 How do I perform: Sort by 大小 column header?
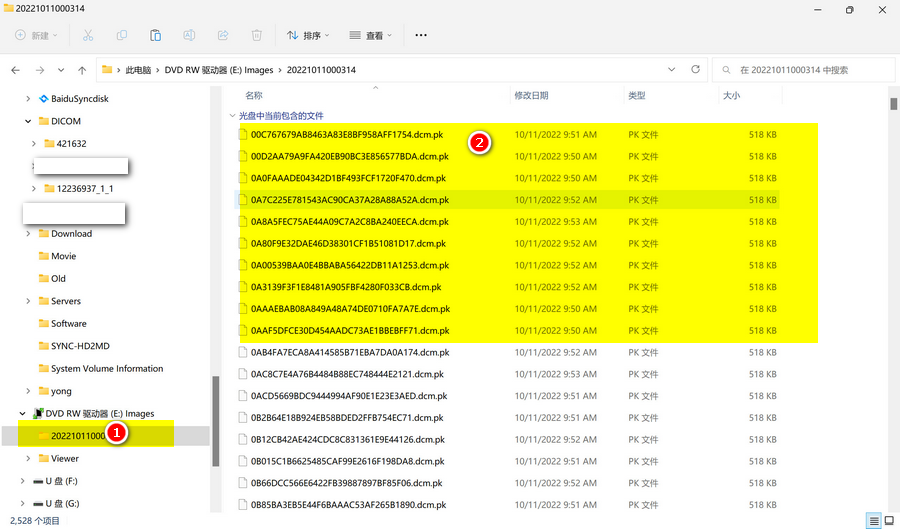click(x=731, y=95)
